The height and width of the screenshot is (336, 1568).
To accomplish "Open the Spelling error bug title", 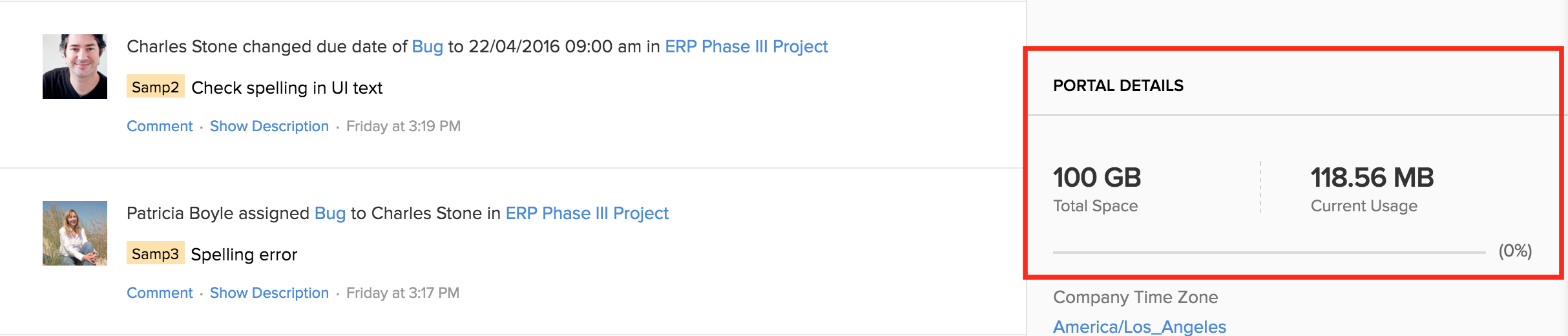I will pyautogui.click(x=244, y=255).
